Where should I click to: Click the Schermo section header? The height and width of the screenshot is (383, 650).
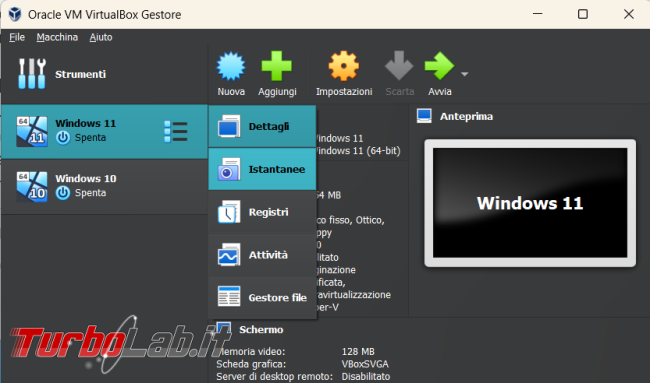[261, 330]
